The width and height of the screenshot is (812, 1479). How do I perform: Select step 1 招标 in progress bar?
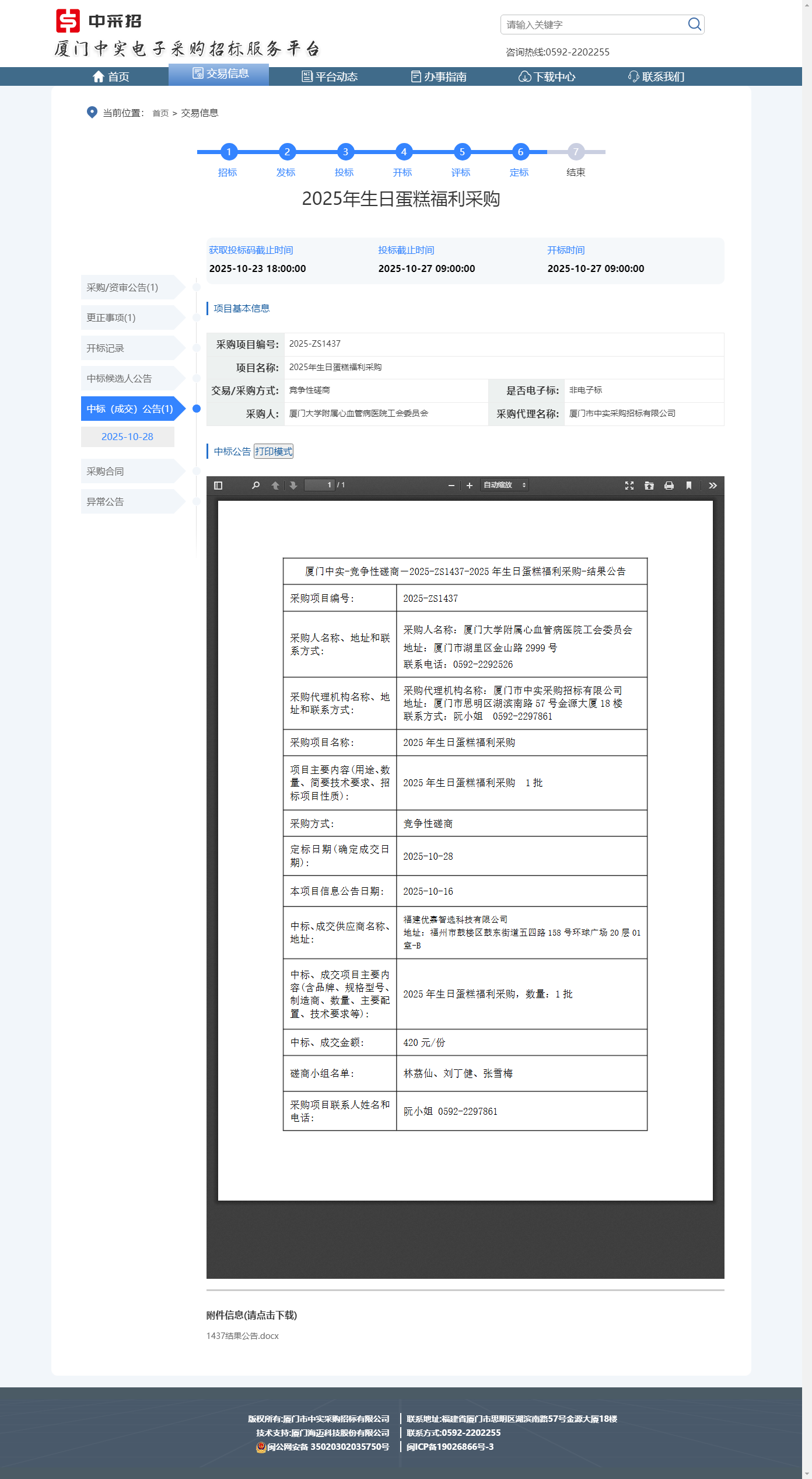click(x=228, y=152)
